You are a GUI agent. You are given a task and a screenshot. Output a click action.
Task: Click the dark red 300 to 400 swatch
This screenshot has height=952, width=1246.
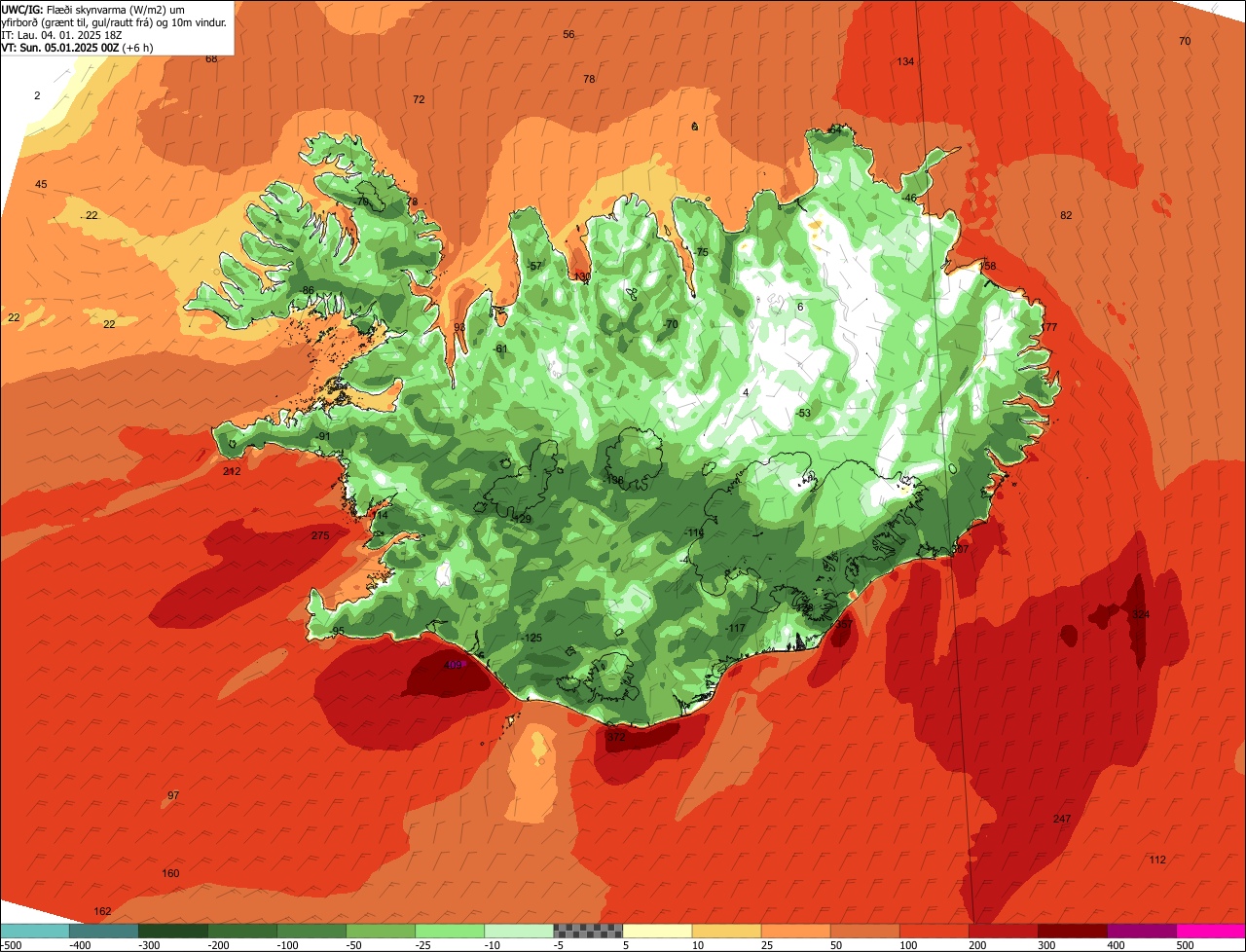(x=1072, y=932)
